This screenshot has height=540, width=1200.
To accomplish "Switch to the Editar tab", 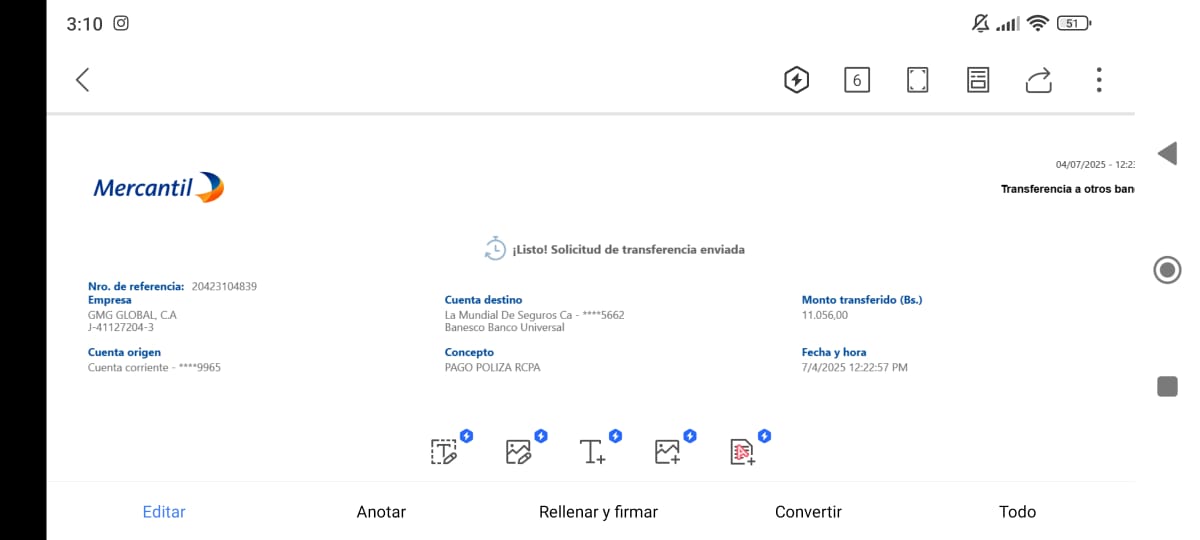I will click(x=164, y=511).
